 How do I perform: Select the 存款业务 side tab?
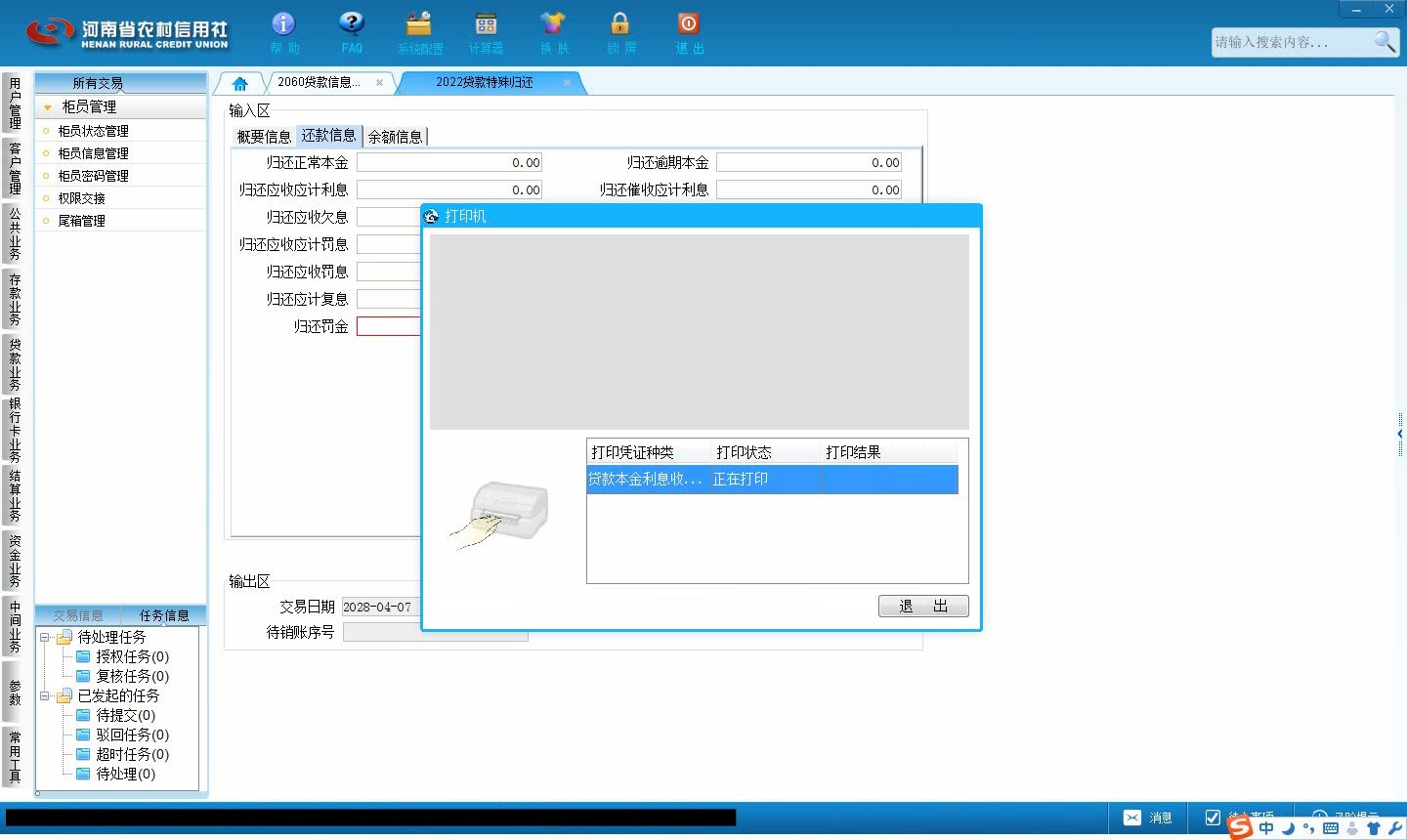[x=14, y=298]
